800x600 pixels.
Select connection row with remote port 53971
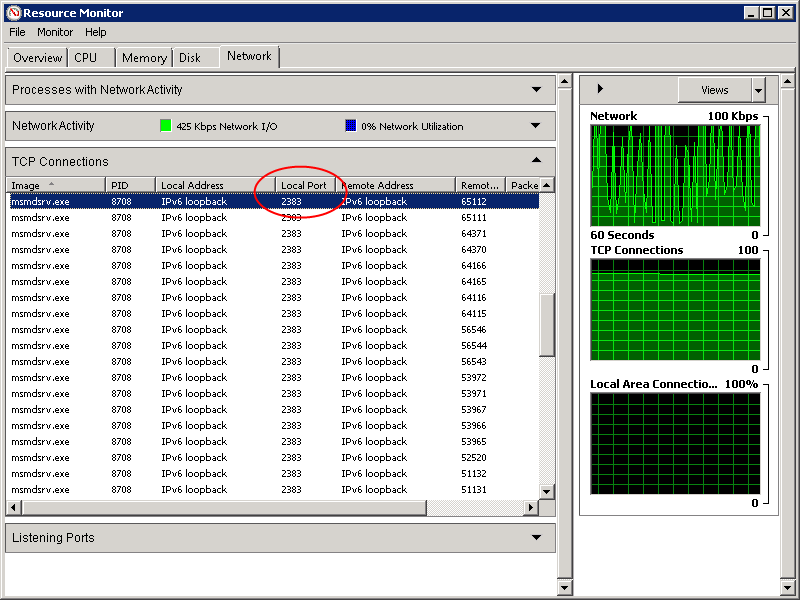click(x=274, y=393)
